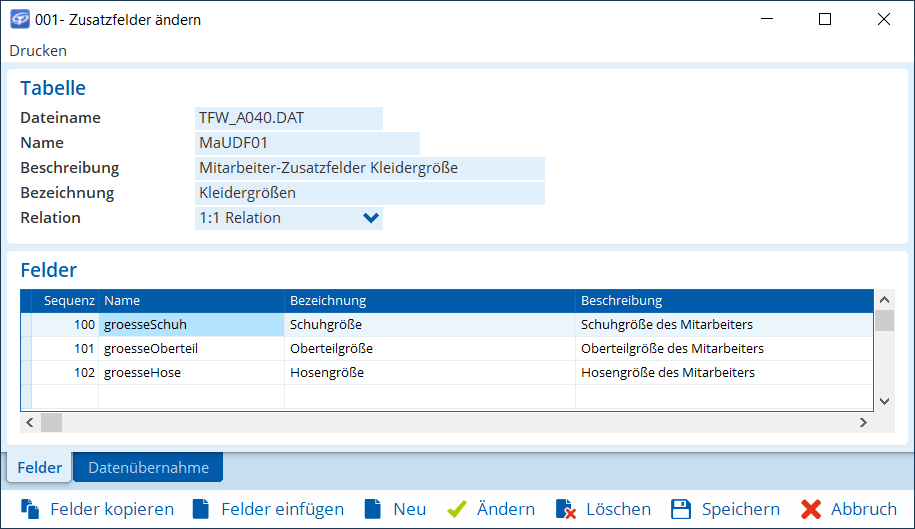Select the Felder tab
Screen dimensions: 915x529
tap(39, 467)
